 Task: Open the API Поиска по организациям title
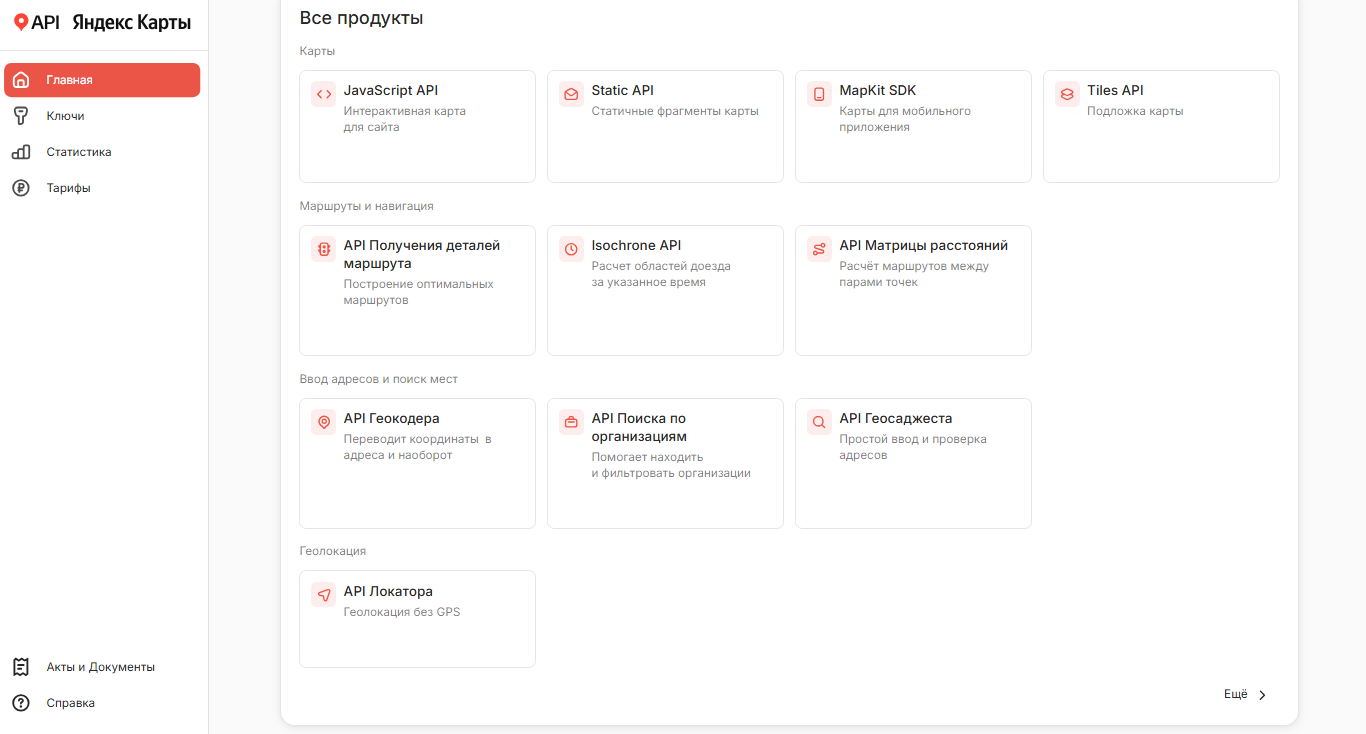point(640,427)
